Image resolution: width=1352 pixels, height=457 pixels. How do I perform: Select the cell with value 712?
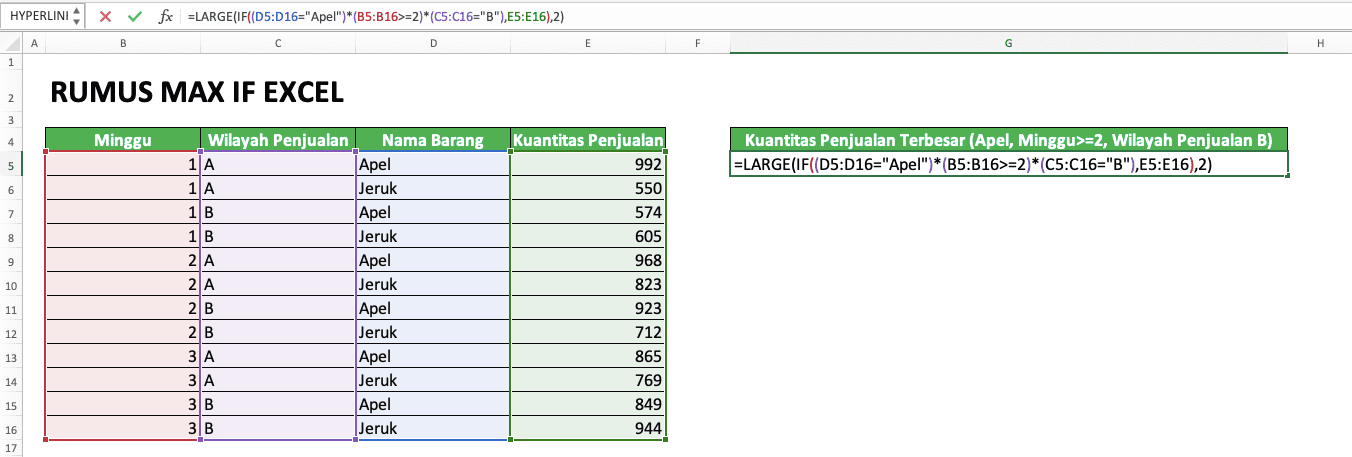coord(588,332)
